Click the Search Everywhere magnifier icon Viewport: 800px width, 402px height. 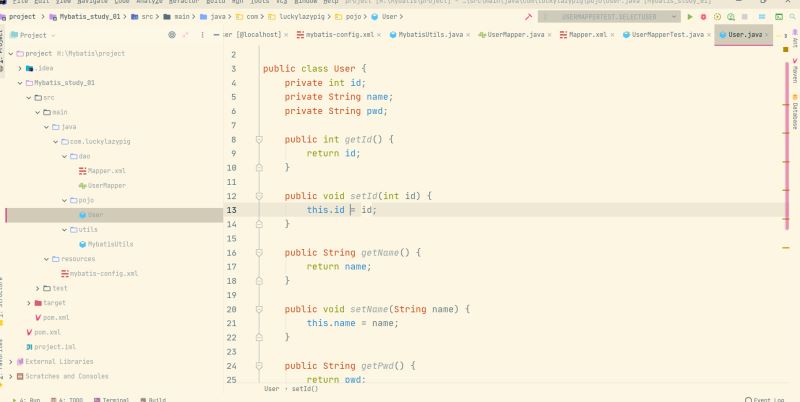pos(794,17)
